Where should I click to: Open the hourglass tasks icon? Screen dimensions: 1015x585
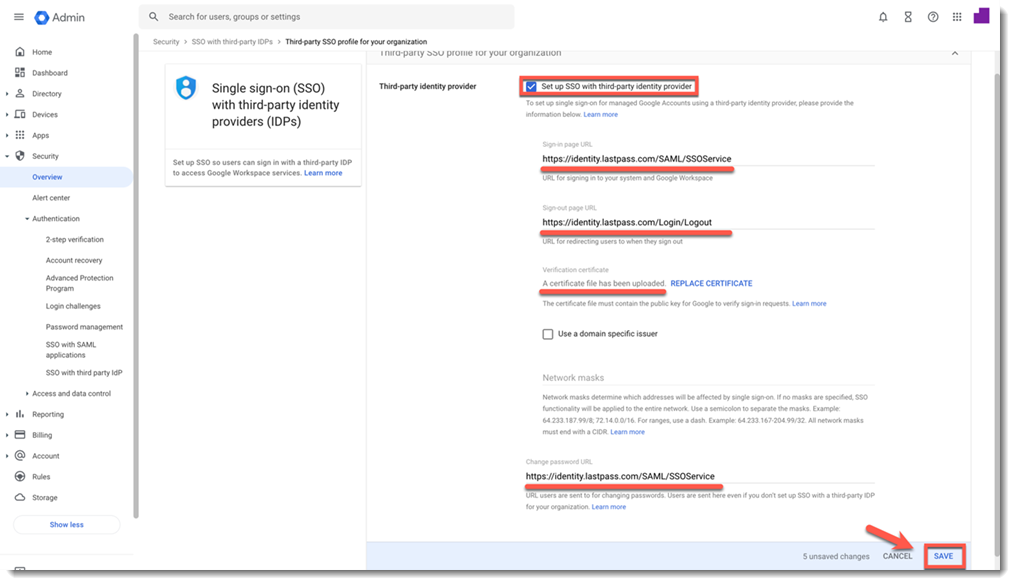[x=908, y=17]
